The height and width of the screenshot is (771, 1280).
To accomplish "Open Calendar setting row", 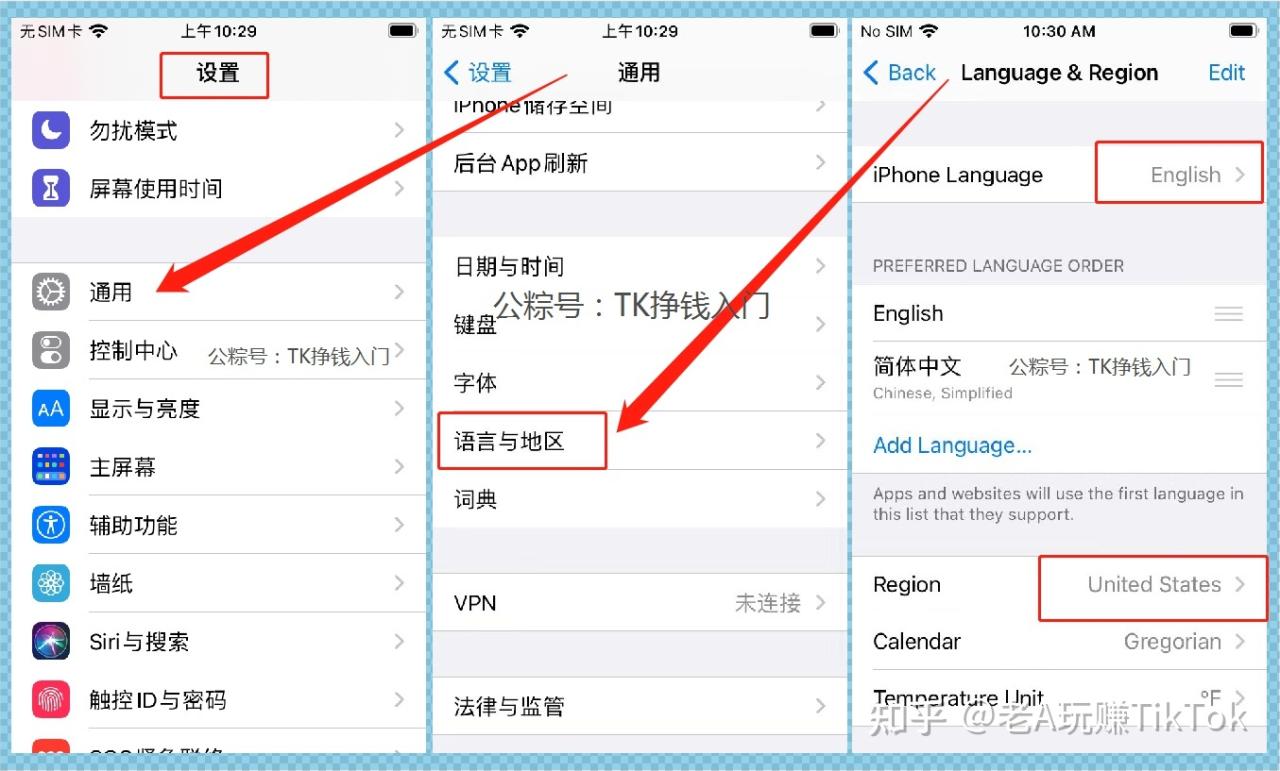I will [1059, 642].
